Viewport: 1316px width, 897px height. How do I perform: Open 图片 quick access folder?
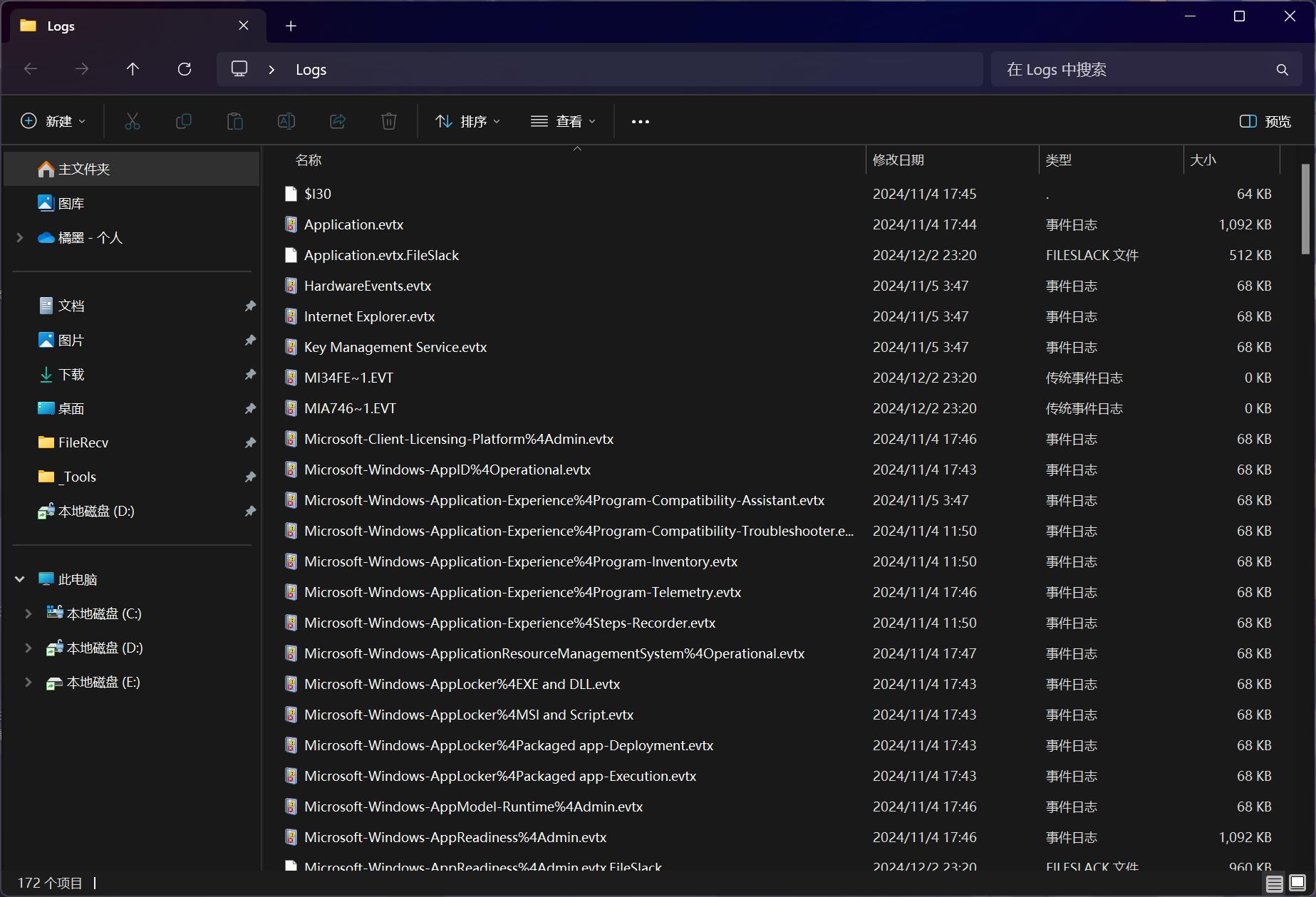tap(132, 340)
